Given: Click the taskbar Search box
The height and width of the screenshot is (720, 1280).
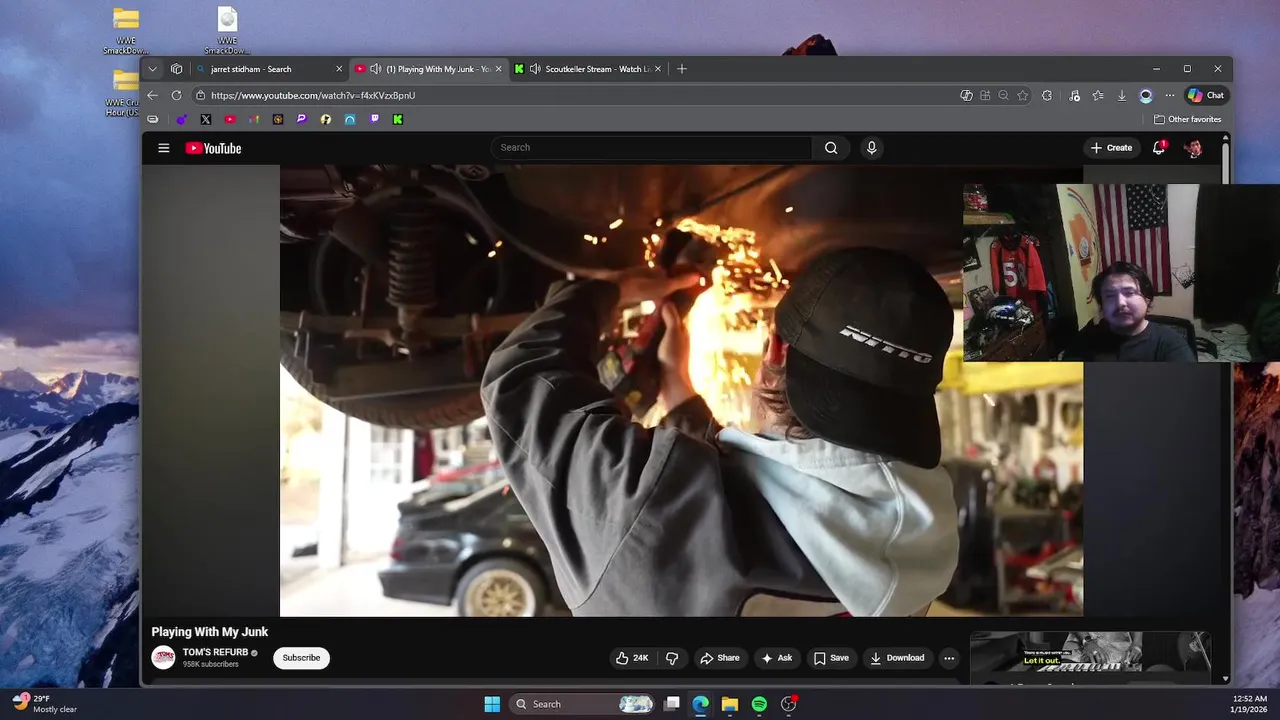Looking at the screenshot, I should [x=583, y=704].
